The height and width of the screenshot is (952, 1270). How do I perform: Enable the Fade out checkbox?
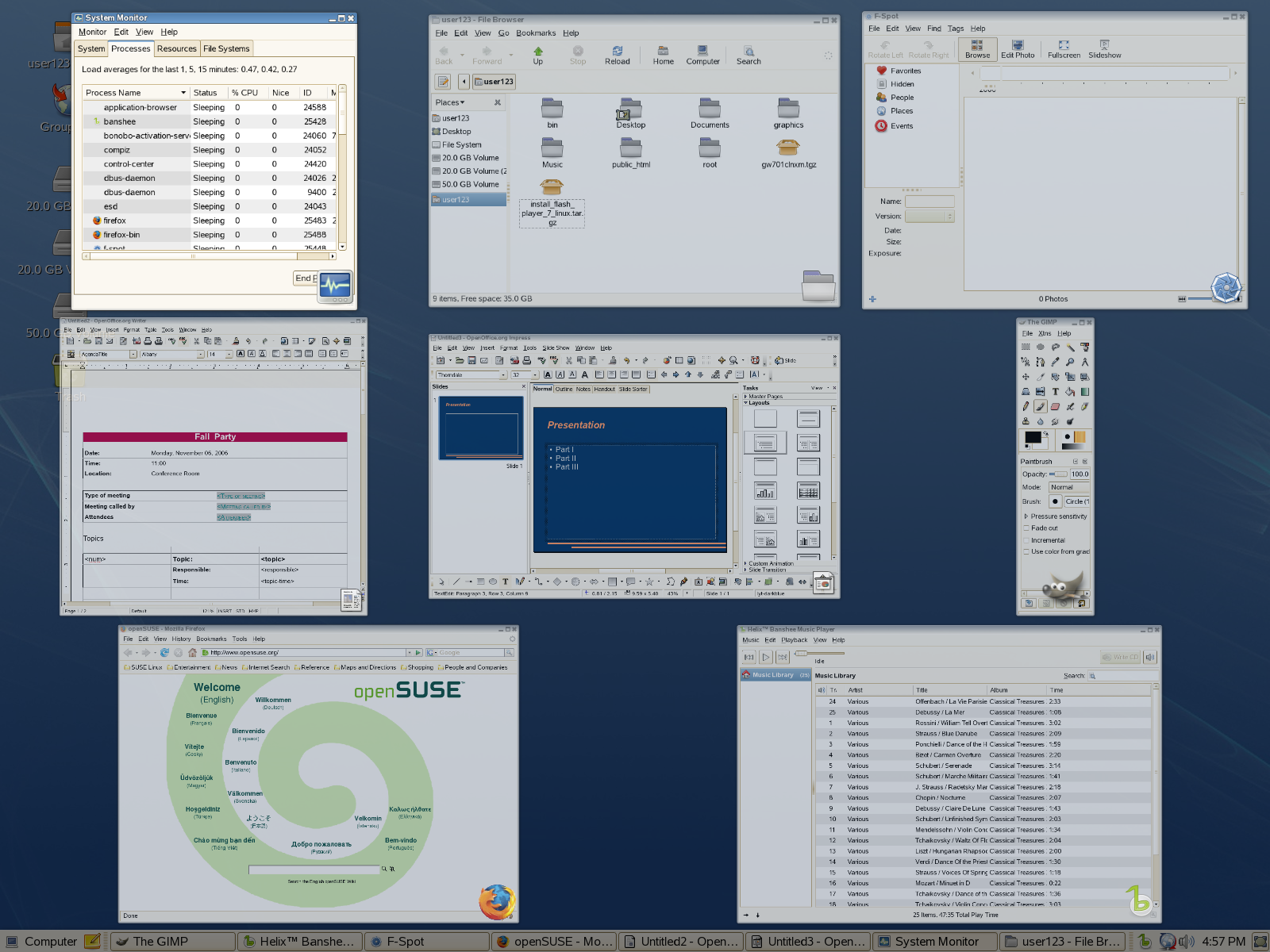tap(1026, 528)
